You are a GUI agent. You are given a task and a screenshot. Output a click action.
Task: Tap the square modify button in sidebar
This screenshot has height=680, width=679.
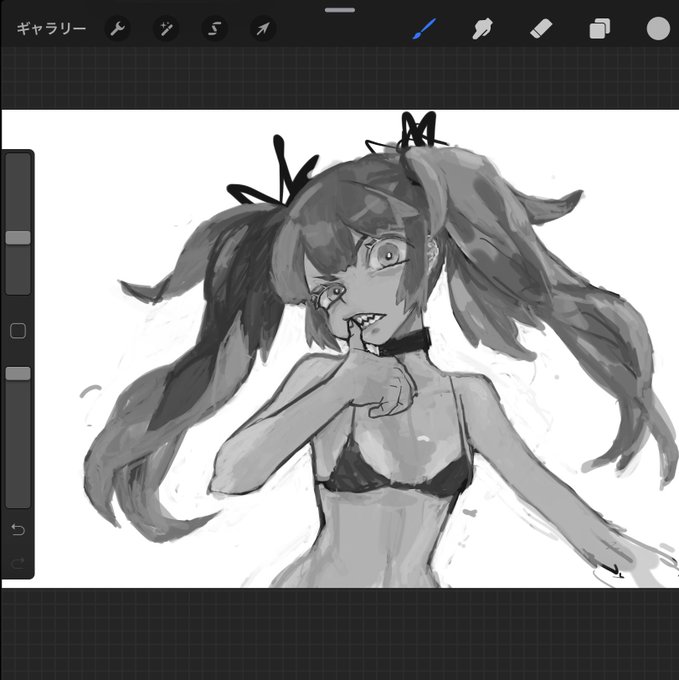18,331
